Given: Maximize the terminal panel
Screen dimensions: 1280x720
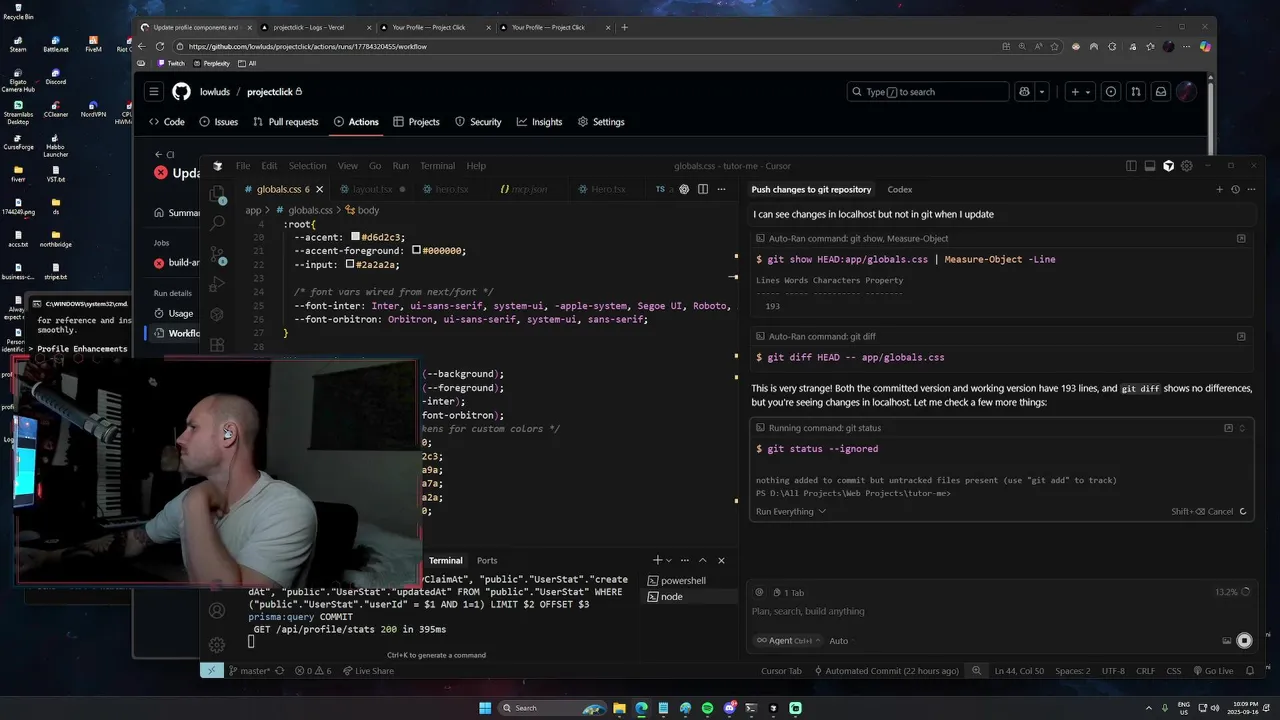Looking at the screenshot, I should 702,560.
